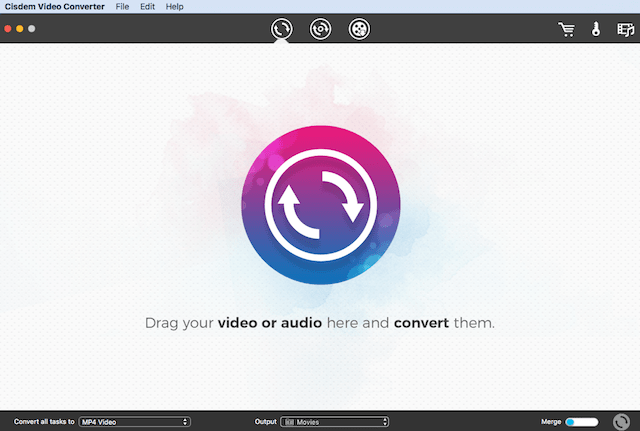Click the shopping cart purchase icon
640x431 pixels.
click(x=567, y=29)
